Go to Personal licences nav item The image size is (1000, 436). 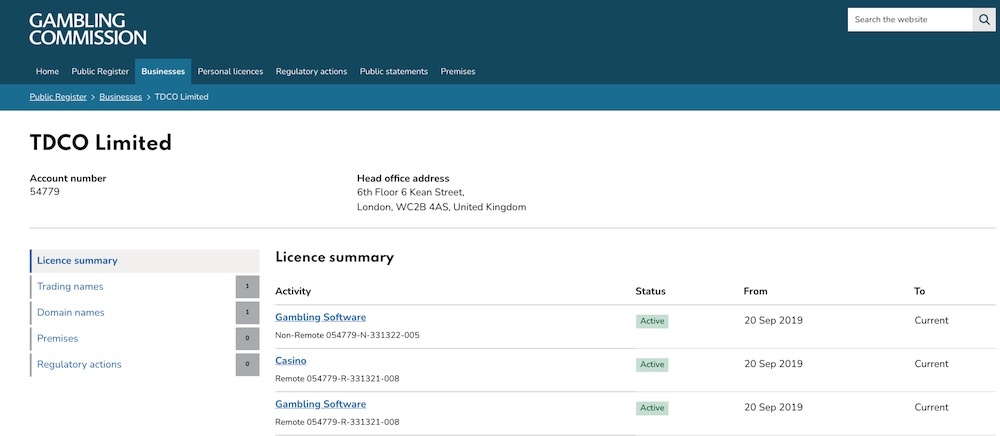[x=230, y=71]
